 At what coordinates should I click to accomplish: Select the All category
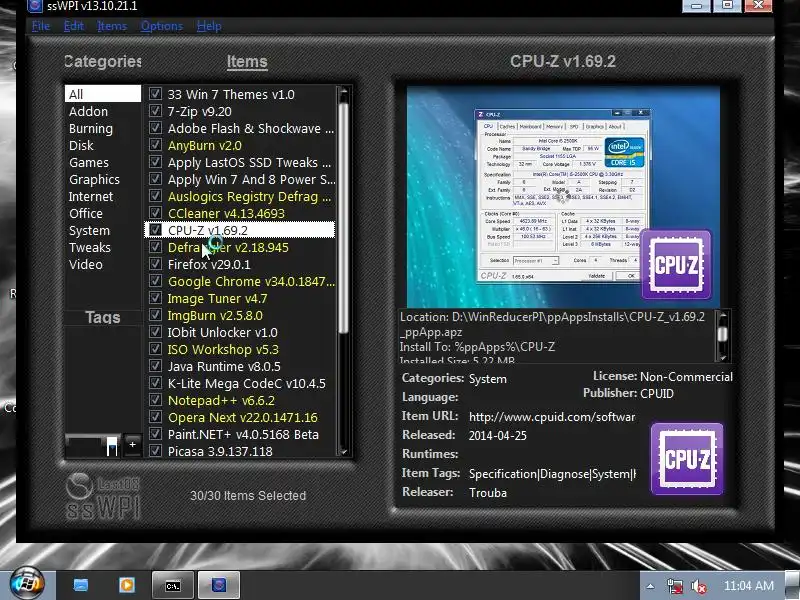click(103, 94)
